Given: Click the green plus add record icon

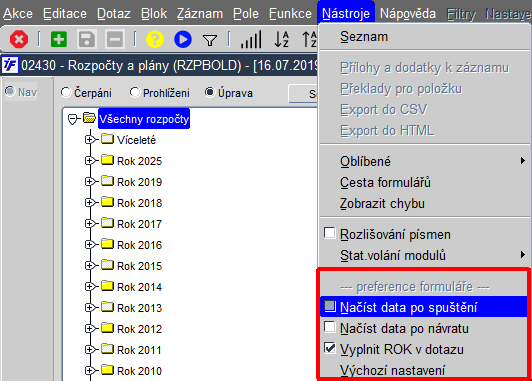Looking at the screenshot, I should pyautogui.click(x=59, y=39).
